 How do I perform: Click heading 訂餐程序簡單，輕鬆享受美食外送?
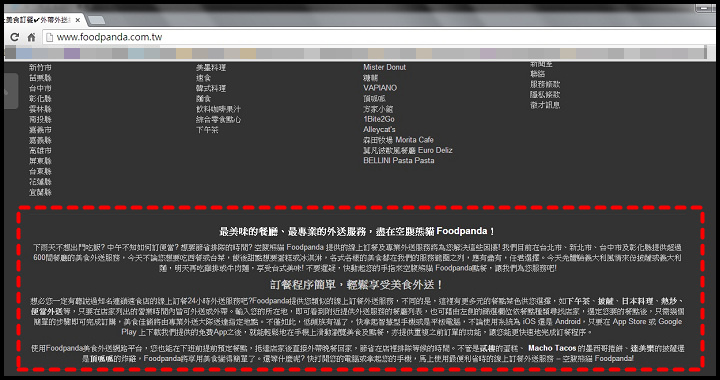click(356, 285)
